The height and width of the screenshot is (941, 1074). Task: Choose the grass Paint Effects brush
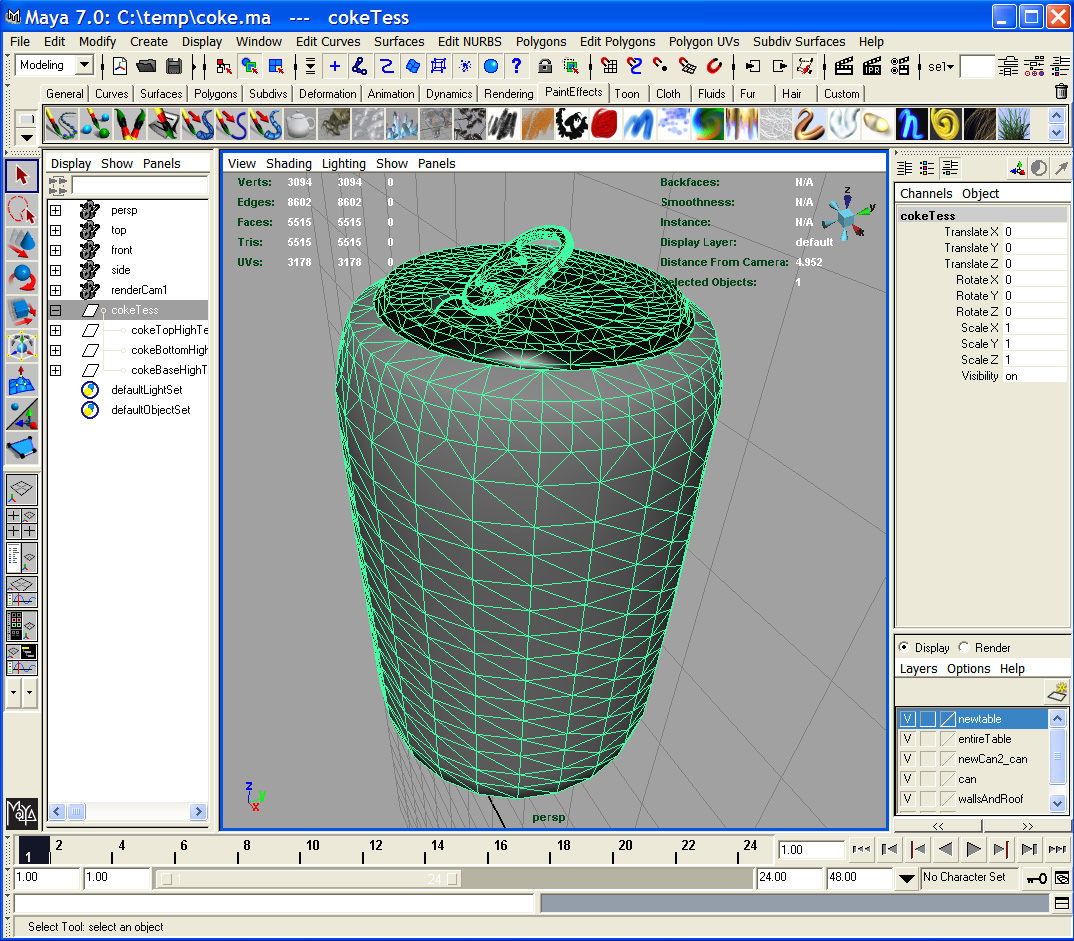[1012, 124]
